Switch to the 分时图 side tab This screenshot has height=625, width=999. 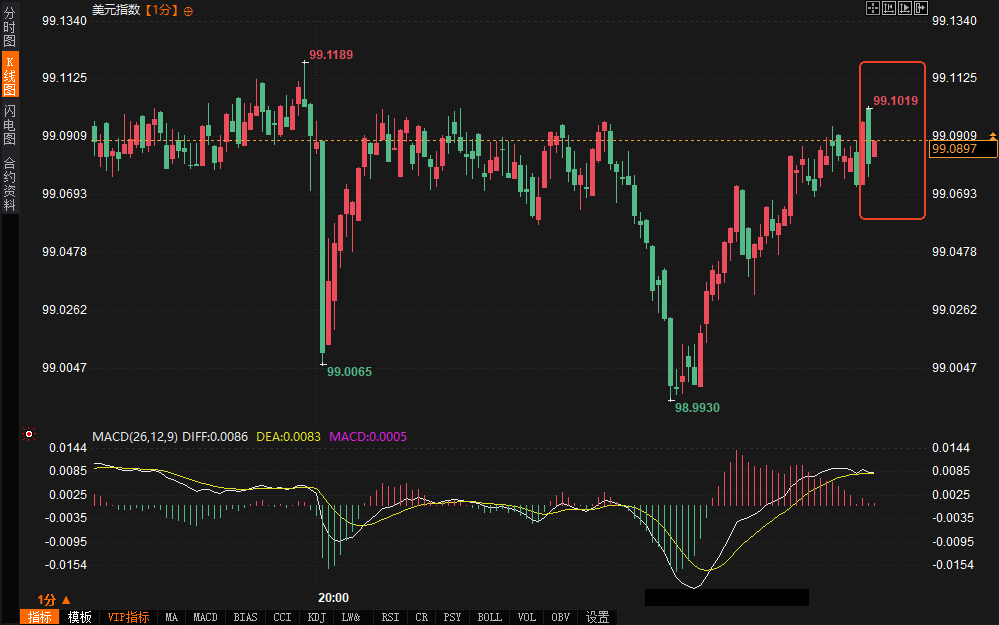(x=10, y=29)
